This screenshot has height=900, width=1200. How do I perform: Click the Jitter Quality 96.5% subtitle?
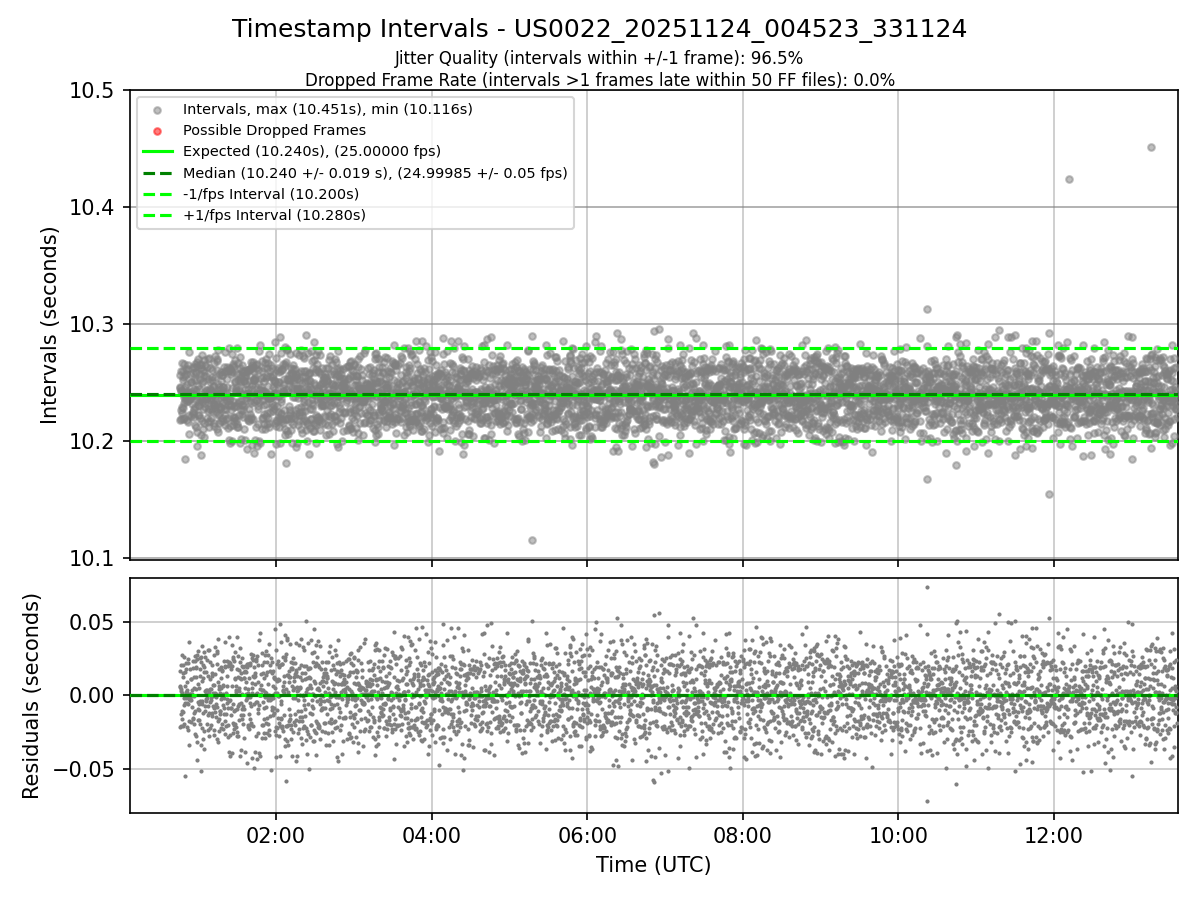(599, 58)
